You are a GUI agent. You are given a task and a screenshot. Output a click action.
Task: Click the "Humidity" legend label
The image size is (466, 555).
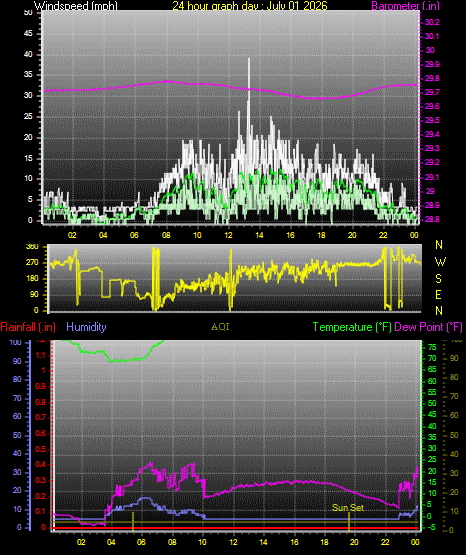pos(86,327)
